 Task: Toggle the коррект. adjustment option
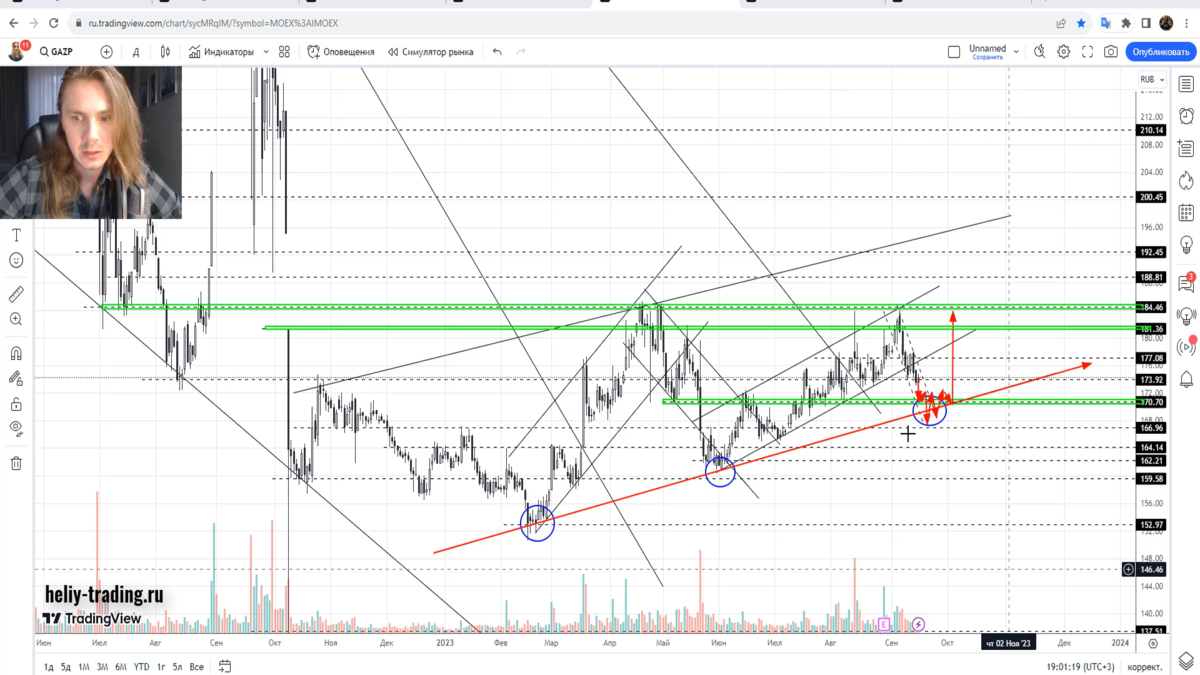click(1147, 667)
